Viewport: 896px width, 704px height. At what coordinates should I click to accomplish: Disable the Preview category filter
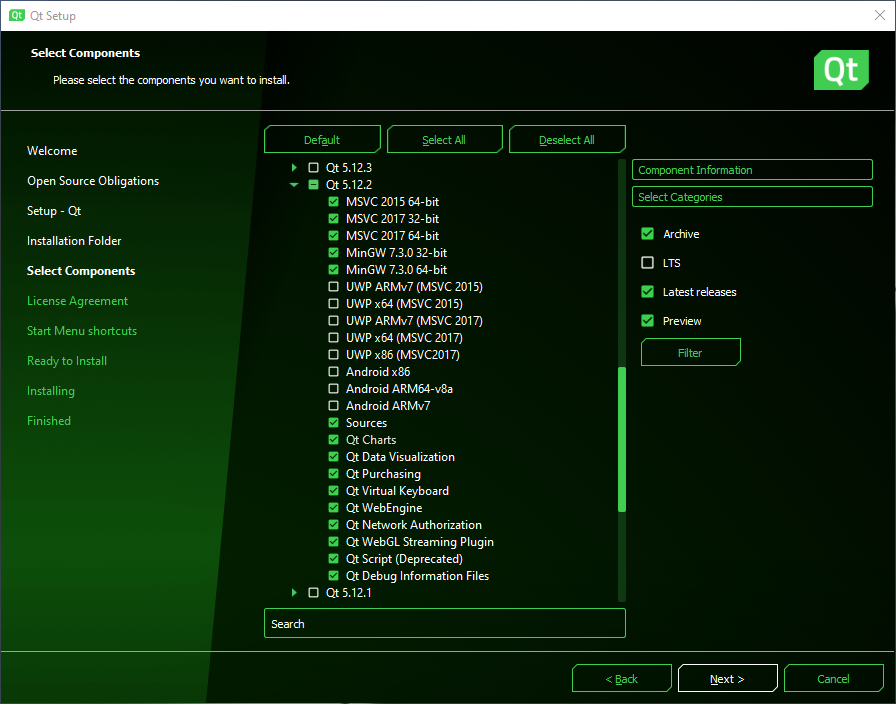[647, 321]
